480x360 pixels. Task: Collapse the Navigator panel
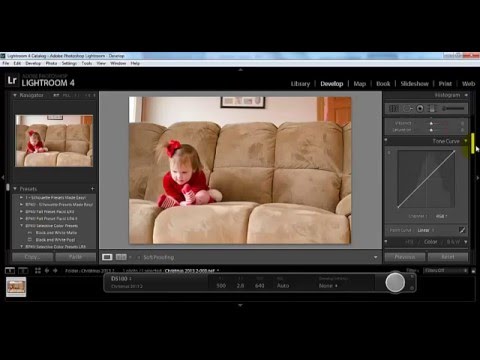click(x=15, y=95)
